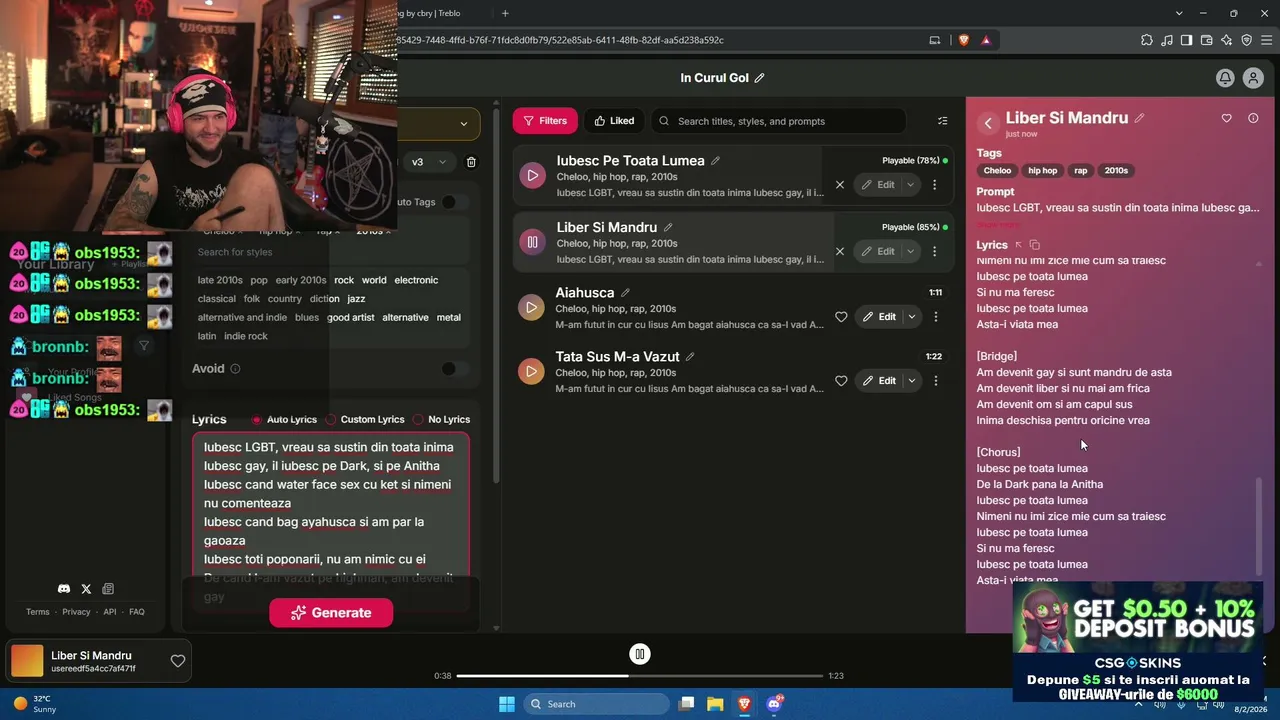This screenshot has height=720, width=1280.
Task: Open the X social link in sidebar footer
Action: [86, 589]
